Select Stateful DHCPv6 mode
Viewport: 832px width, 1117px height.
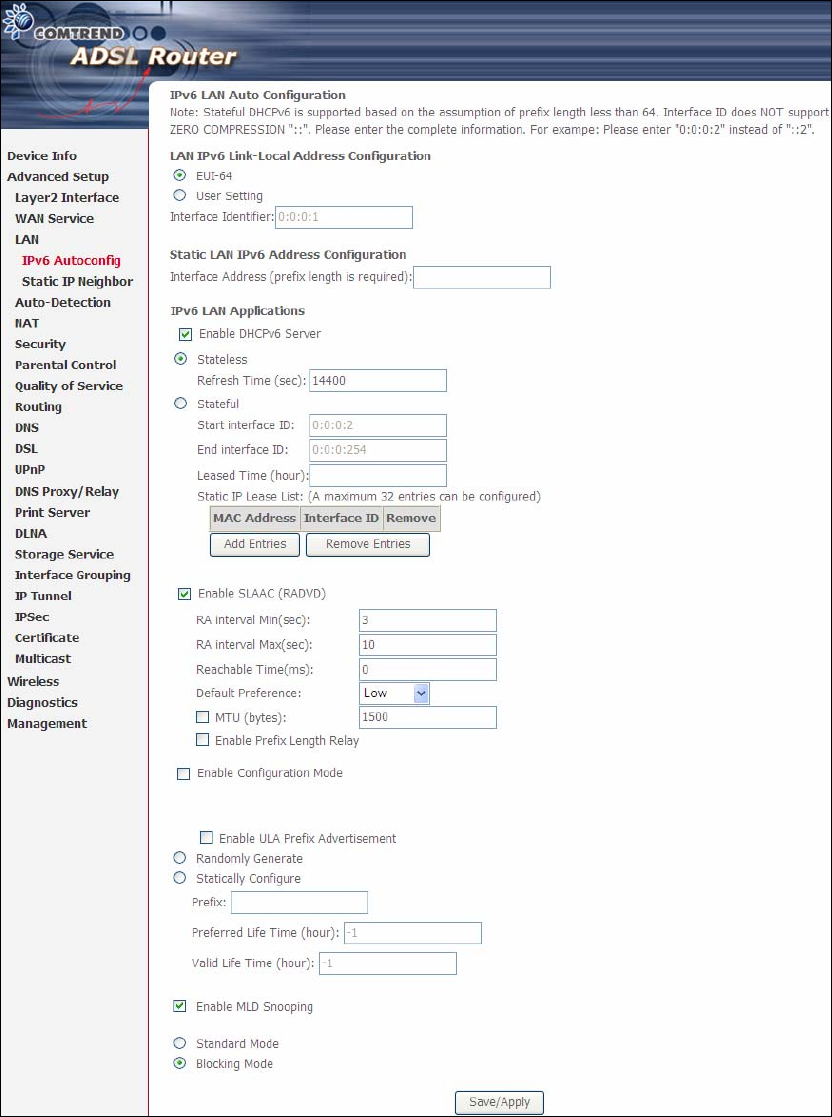(x=180, y=403)
